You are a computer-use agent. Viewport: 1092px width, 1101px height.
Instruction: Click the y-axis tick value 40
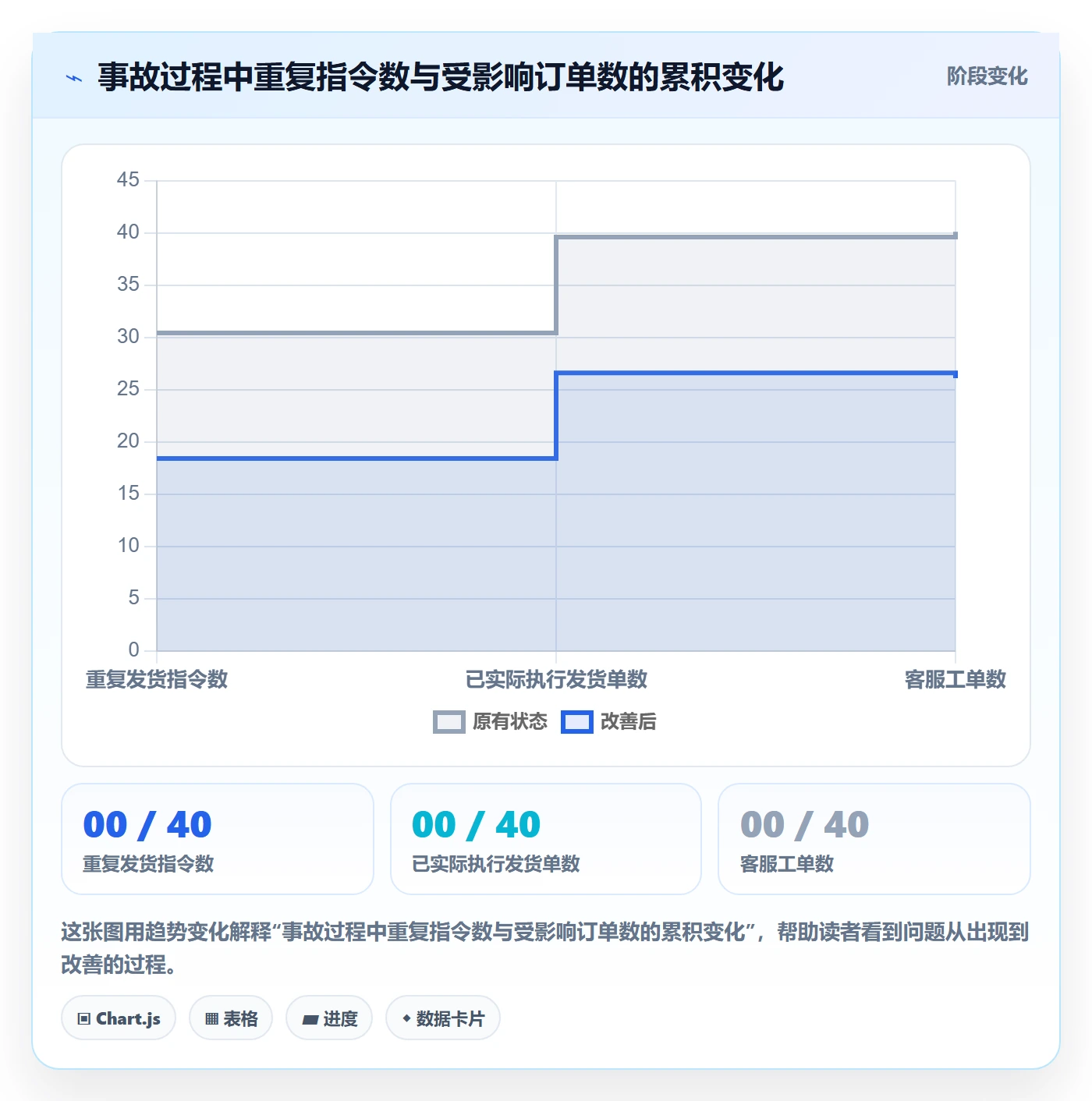click(x=128, y=232)
